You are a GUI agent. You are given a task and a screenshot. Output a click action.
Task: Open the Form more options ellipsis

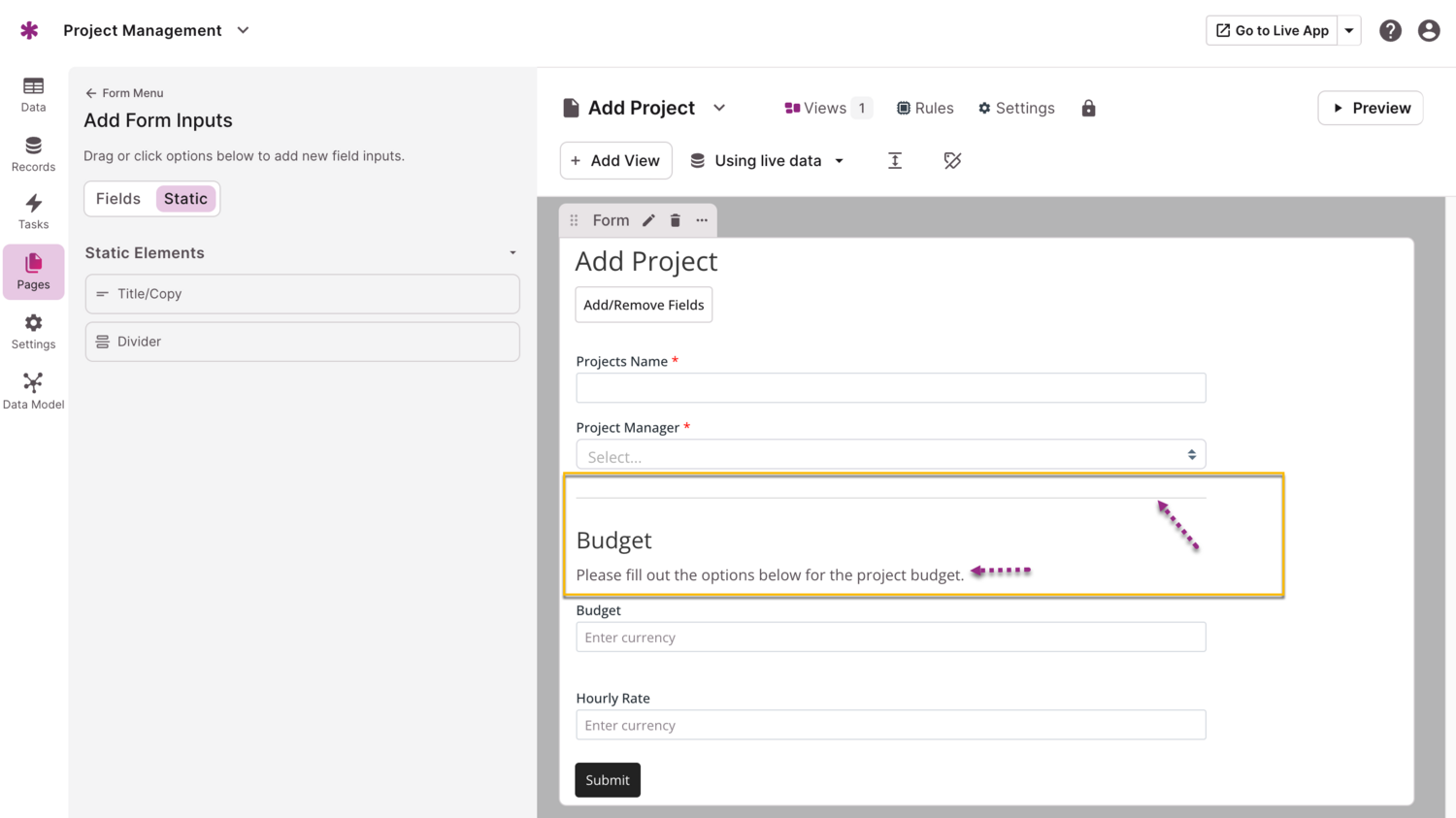click(x=702, y=220)
